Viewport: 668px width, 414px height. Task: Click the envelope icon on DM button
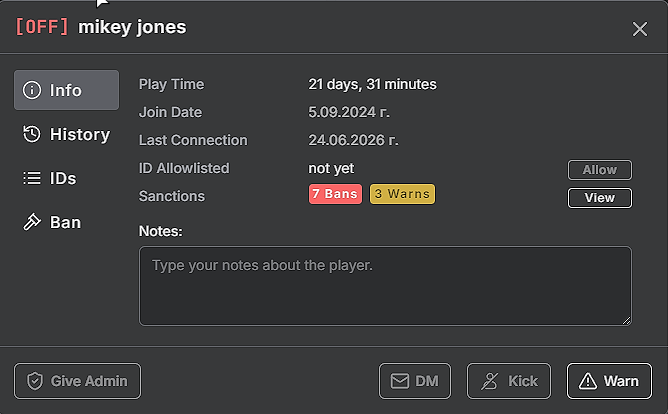[x=400, y=381]
